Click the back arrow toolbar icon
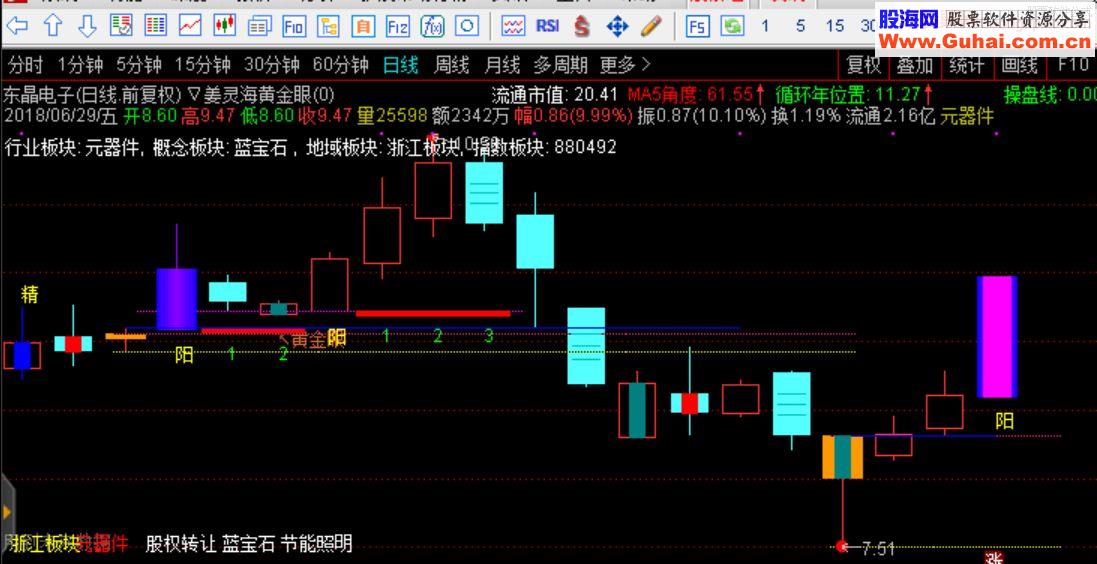The width and height of the screenshot is (1097, 564). [17, 27]
